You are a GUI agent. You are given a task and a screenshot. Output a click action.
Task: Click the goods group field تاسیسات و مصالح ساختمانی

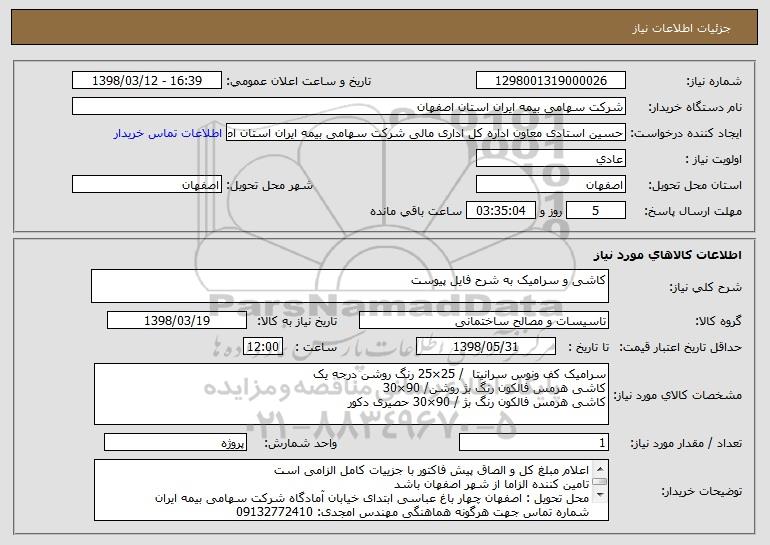(484, 321)
